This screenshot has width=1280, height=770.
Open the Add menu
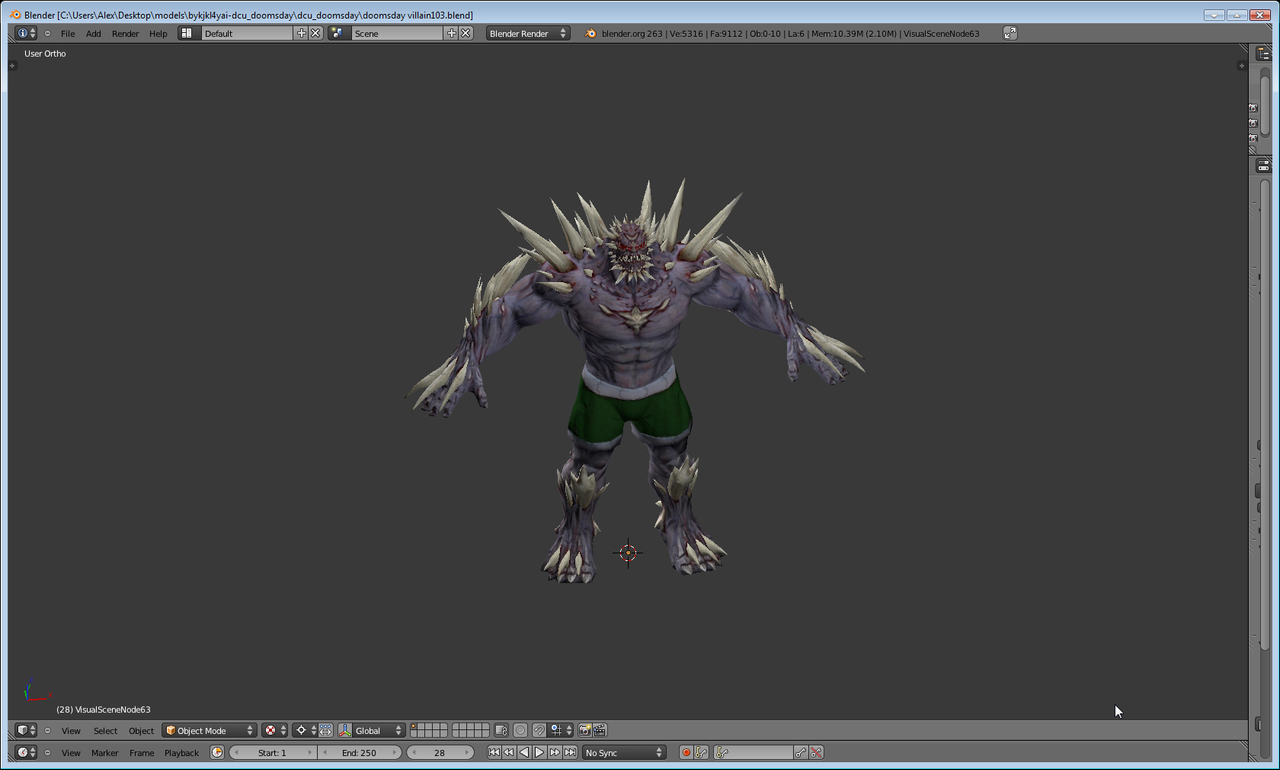[x=93, y=33]
